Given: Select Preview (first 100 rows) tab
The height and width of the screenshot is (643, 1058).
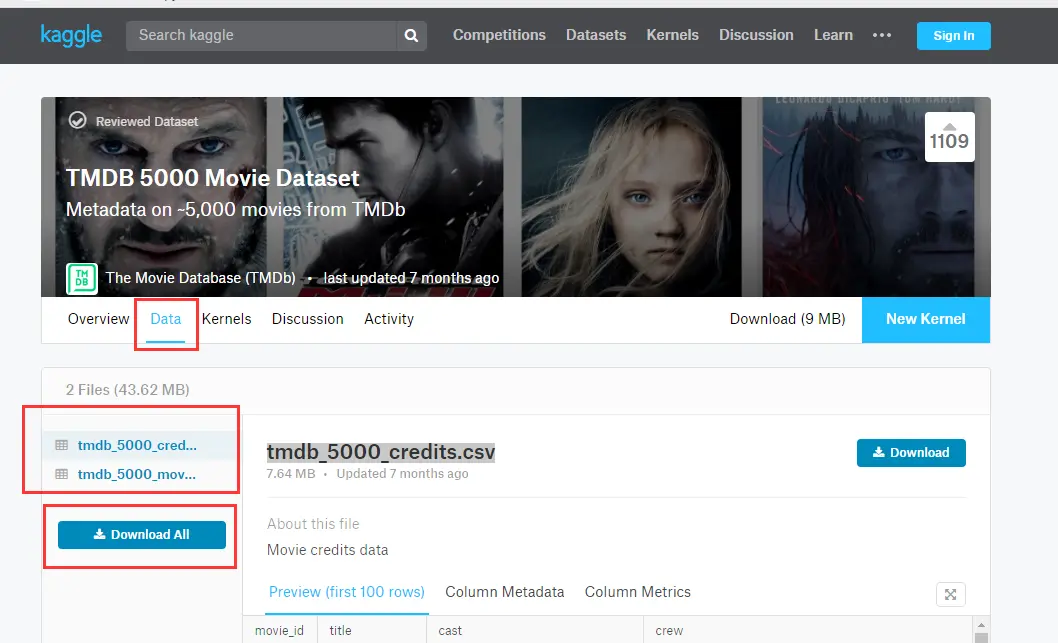Looking at the screenshot, I should tap(347, 592).
